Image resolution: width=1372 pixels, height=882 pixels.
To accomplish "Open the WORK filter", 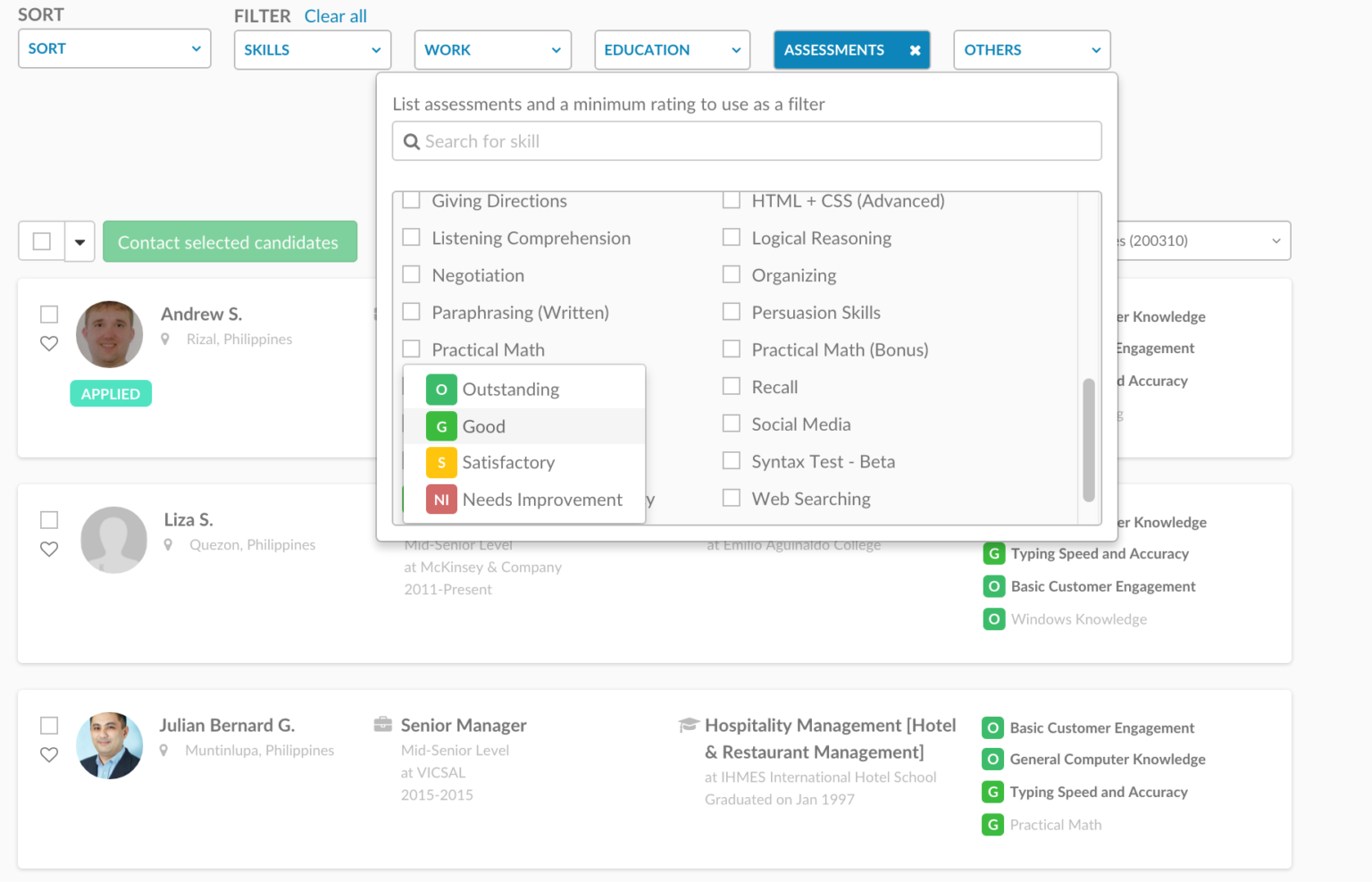I will [x=492, y=50].
